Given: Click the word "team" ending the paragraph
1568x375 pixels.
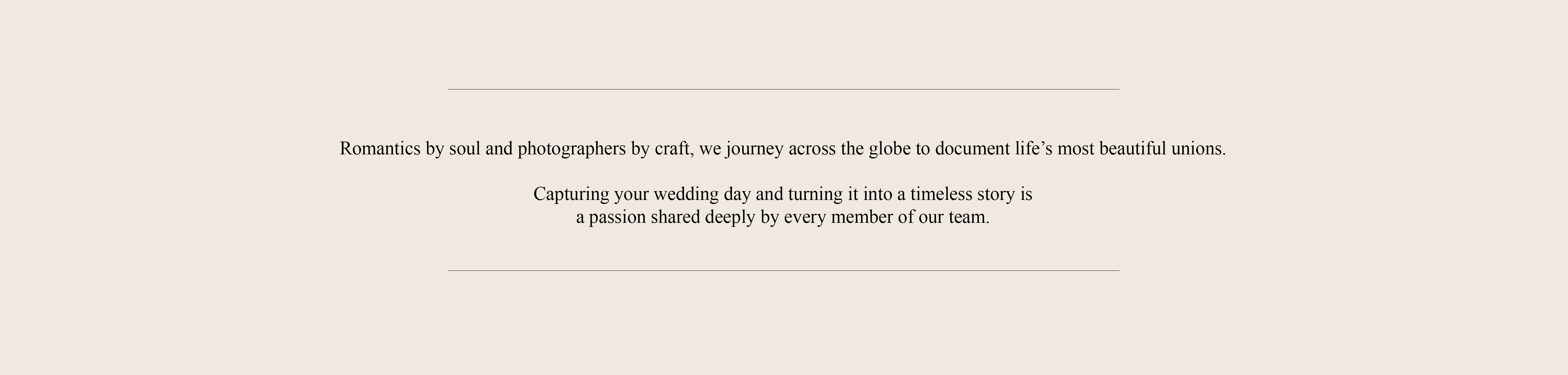Looking at the screenshot, I should 967,217.
